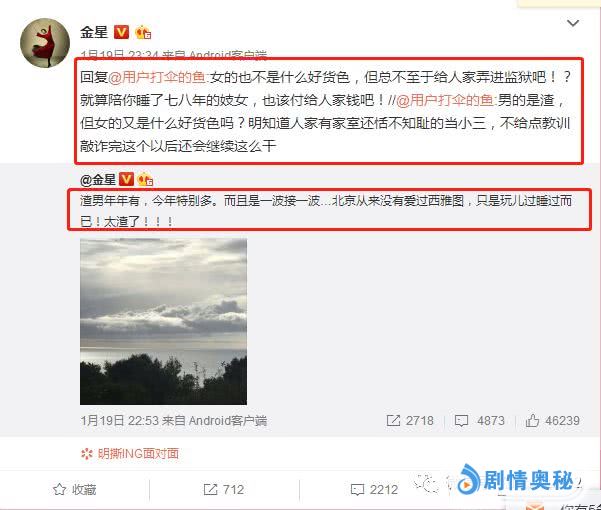Click the membership crown badge next to username
The height and width of the screenshot is (510, 601).
143,32
